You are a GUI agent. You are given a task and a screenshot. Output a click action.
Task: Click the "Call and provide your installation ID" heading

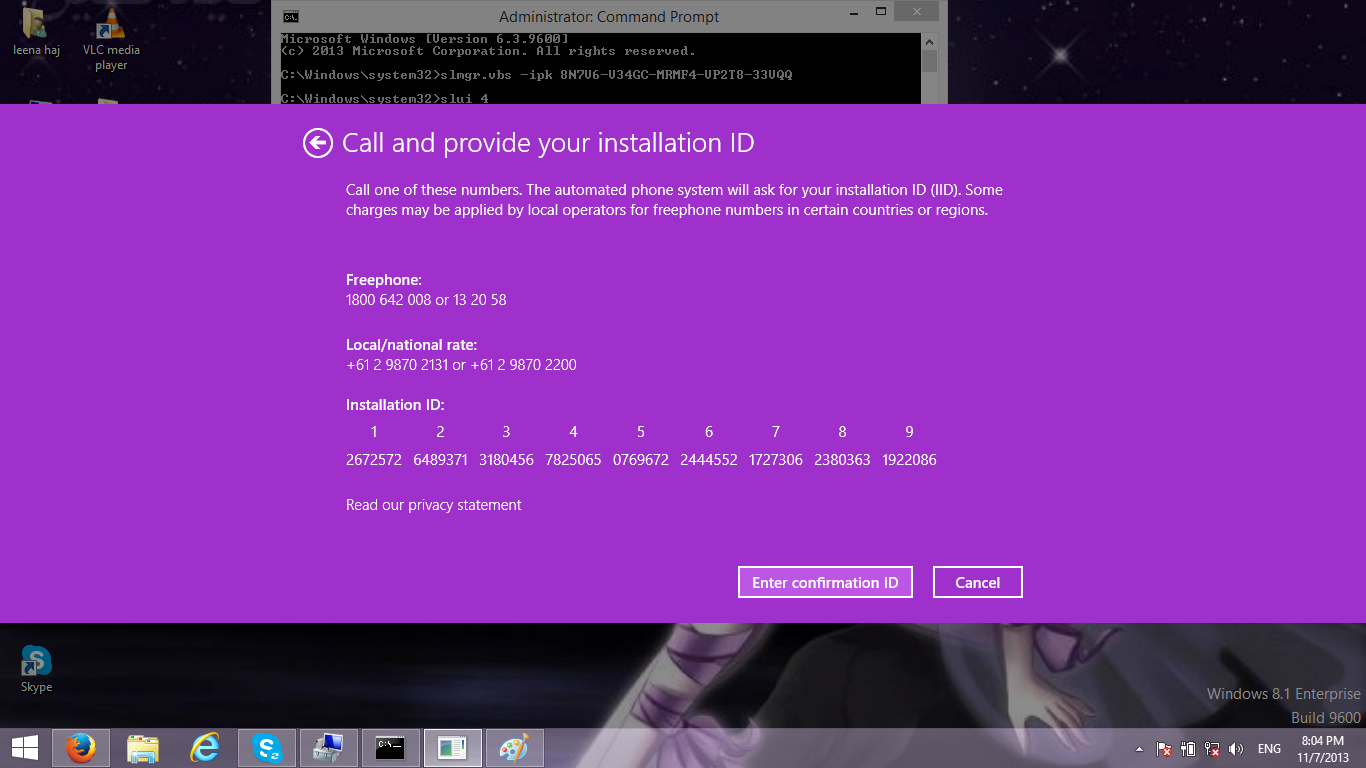point(548,144)
